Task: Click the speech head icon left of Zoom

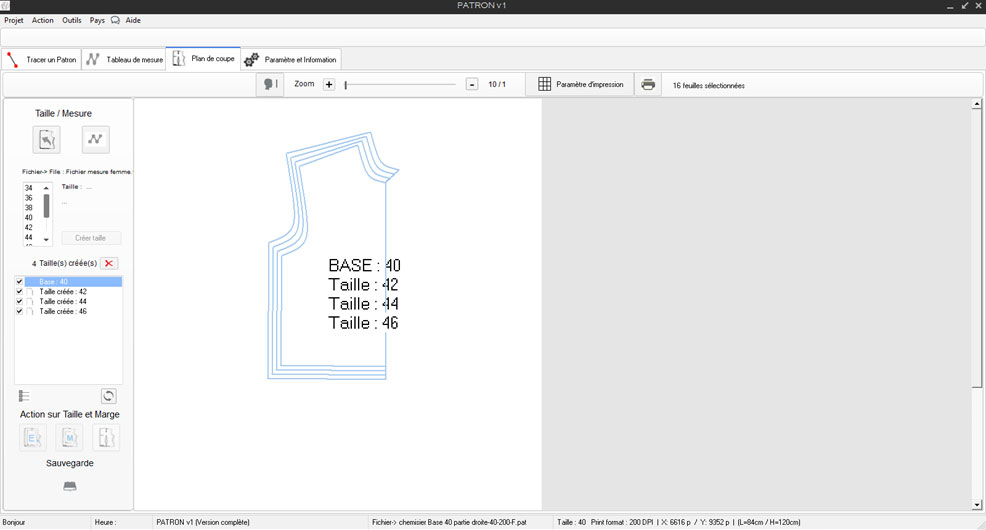Action: click(x=270, y=85)
